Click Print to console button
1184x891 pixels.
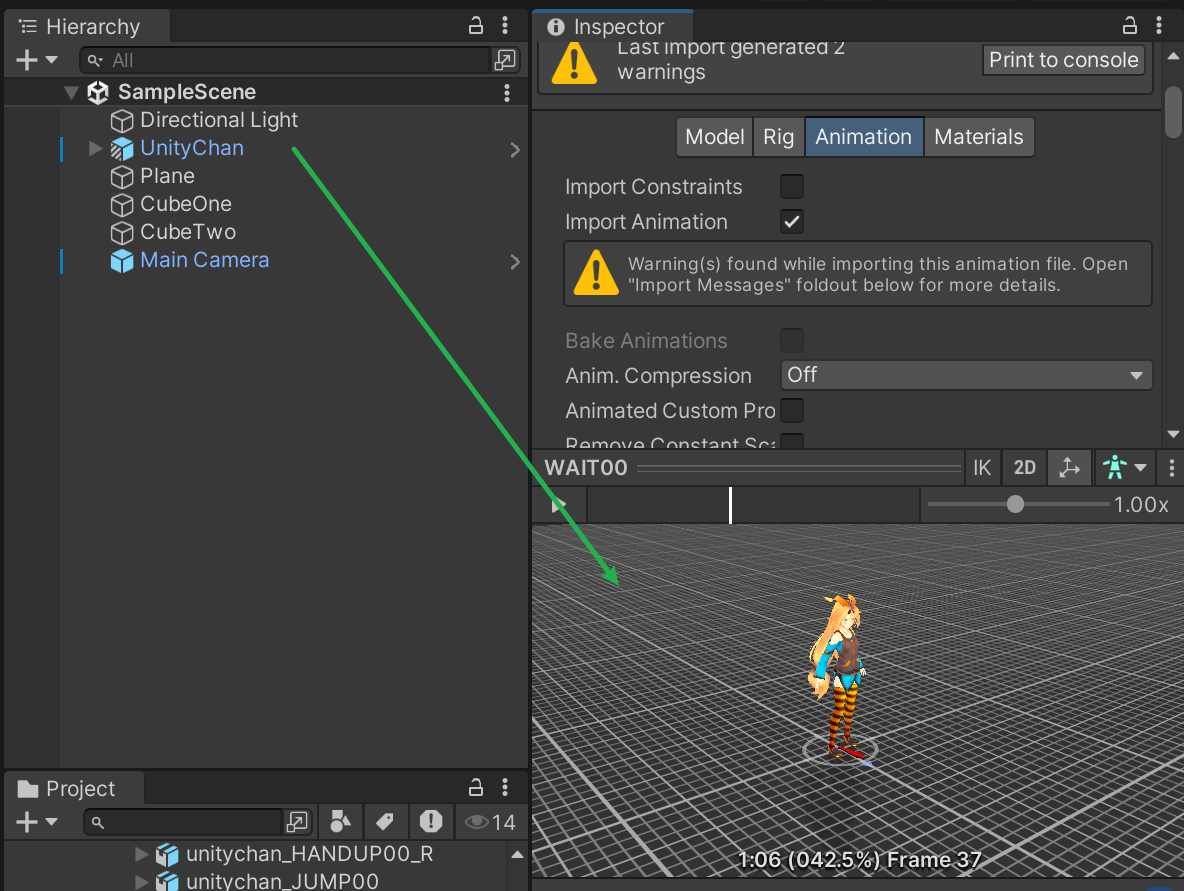tap(1063, 60)
